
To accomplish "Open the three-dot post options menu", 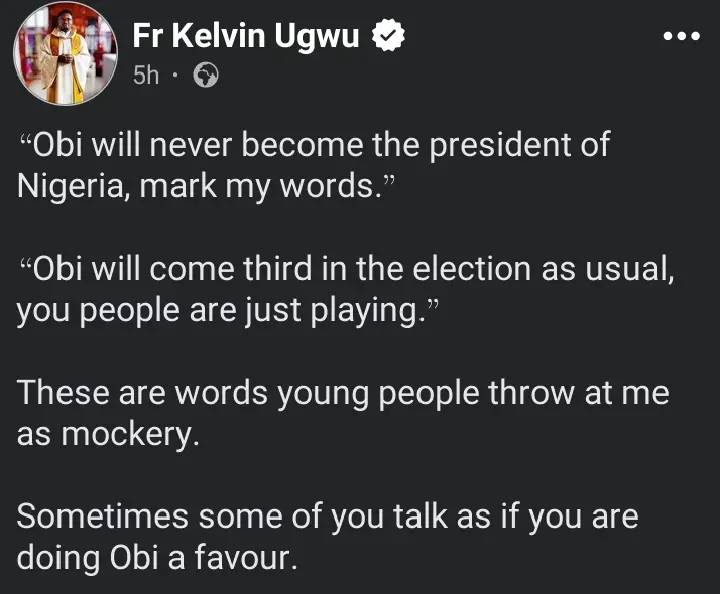I will pos(681,37).
